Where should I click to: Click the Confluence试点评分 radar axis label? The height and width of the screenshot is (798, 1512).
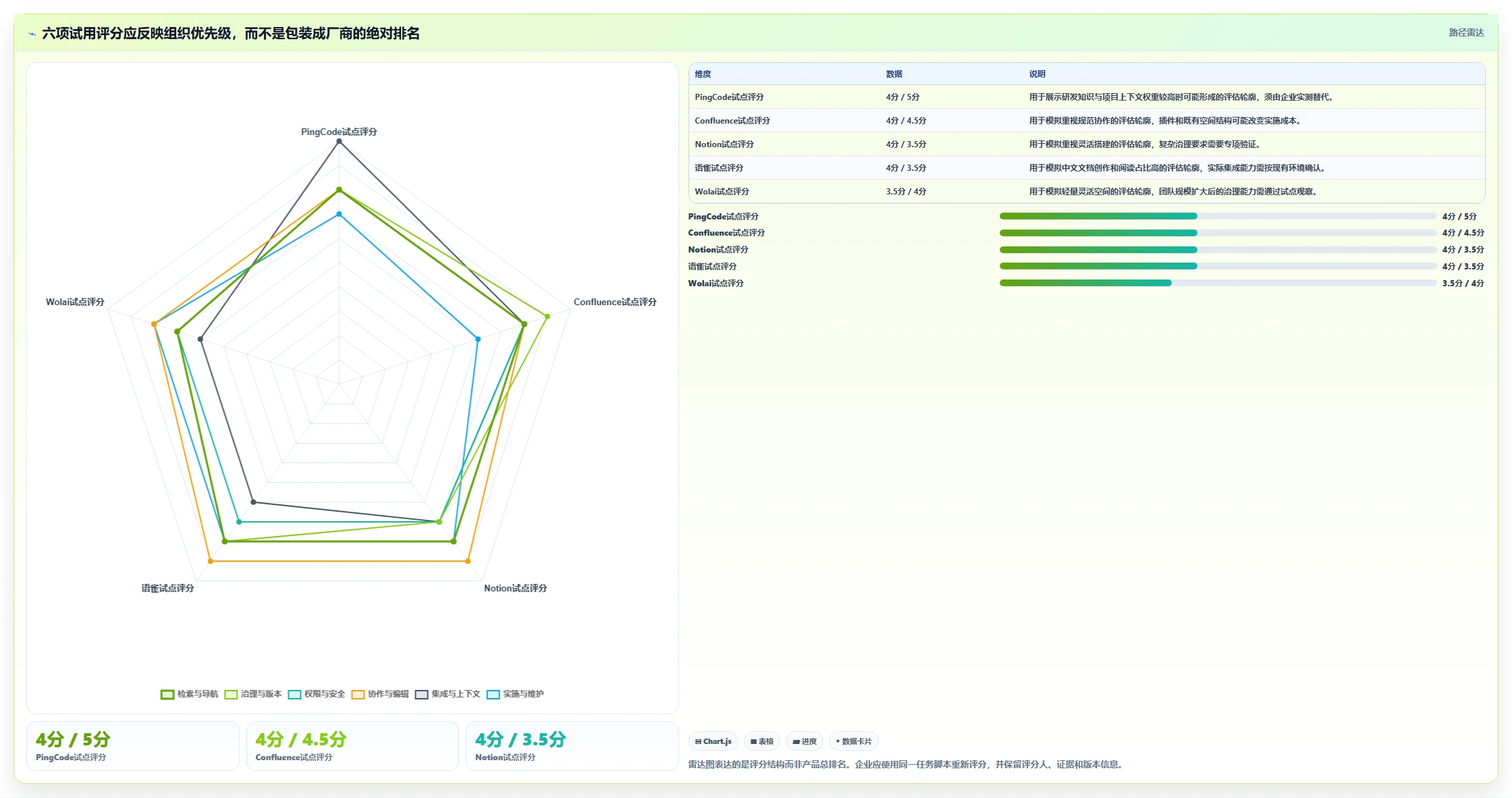coord(615,302)
